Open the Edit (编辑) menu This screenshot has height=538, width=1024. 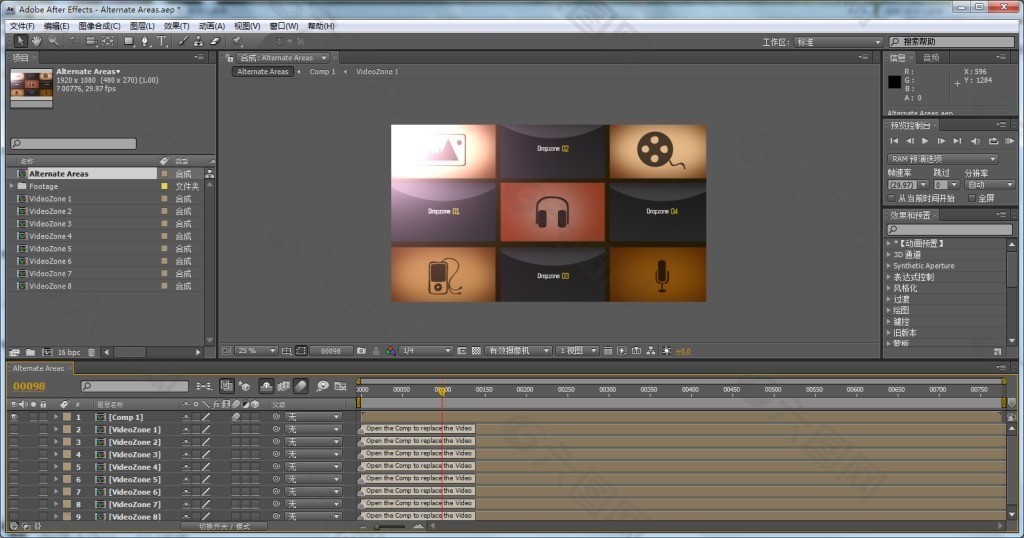point(56,26)
